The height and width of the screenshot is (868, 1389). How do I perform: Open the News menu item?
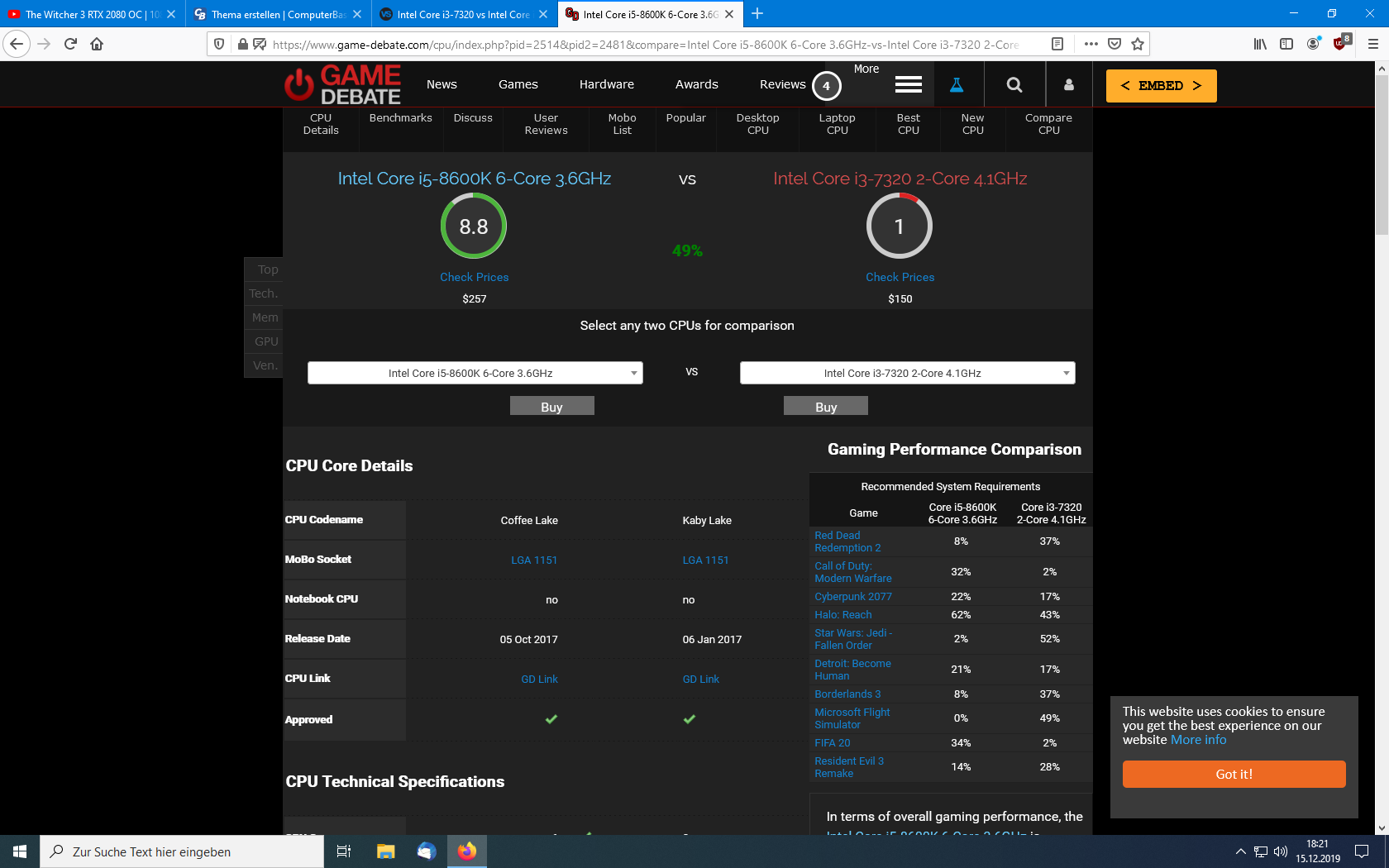pyautogui.click(x=442, y=84)
